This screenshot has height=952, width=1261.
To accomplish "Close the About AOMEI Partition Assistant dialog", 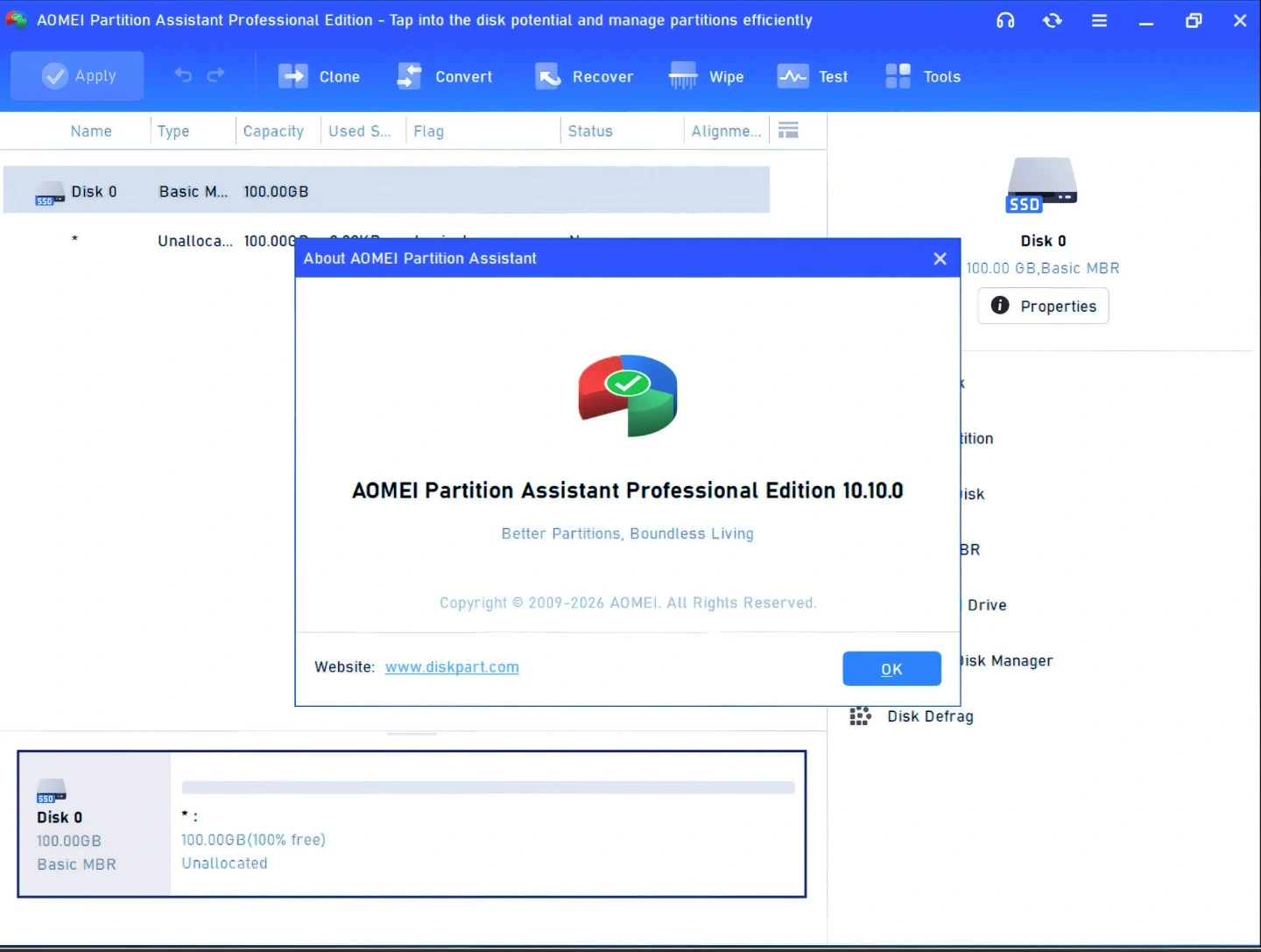I will 940,258.
